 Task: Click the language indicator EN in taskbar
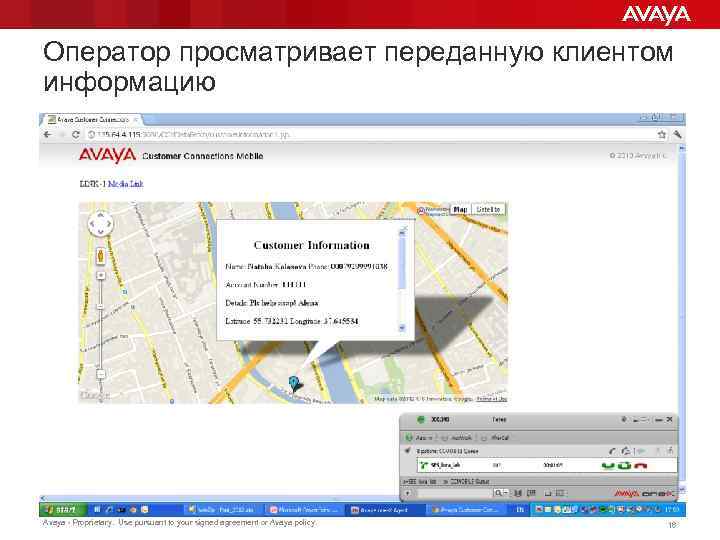tap(520, 510)
